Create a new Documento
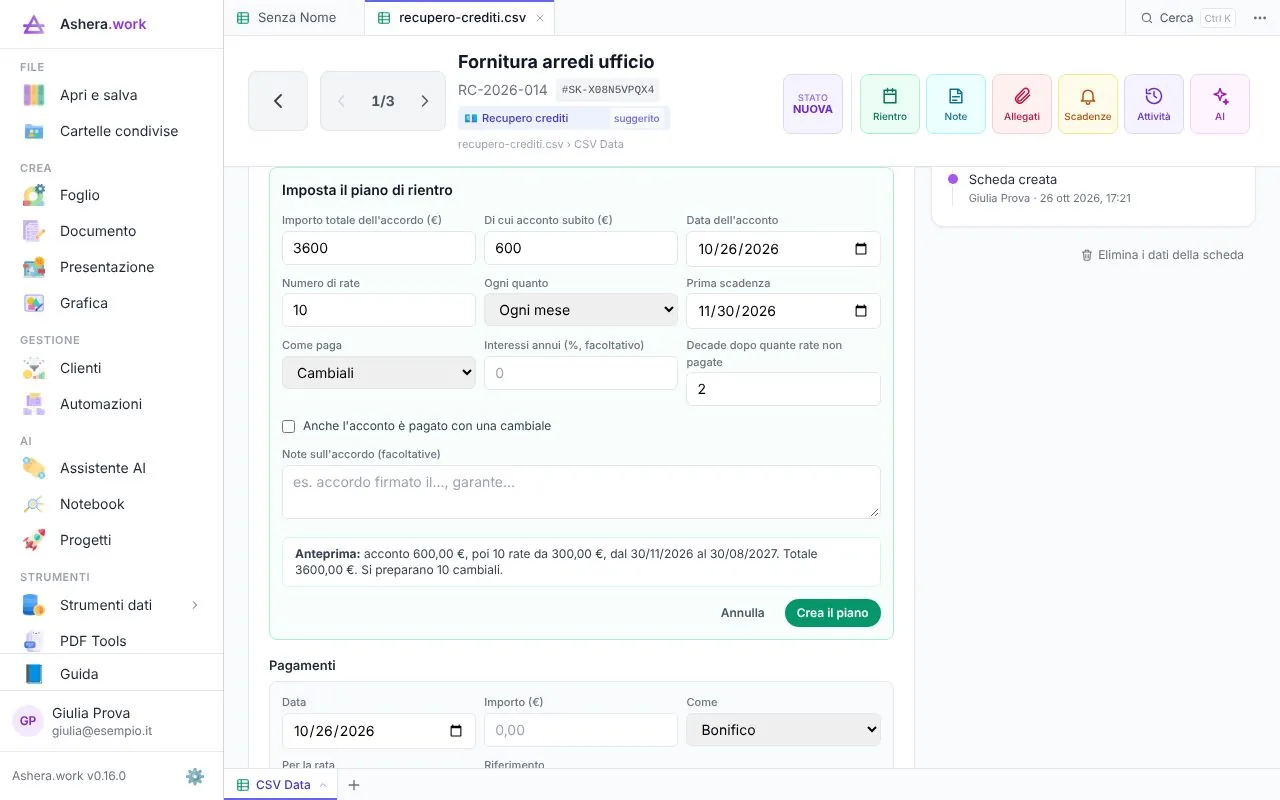 111,231
